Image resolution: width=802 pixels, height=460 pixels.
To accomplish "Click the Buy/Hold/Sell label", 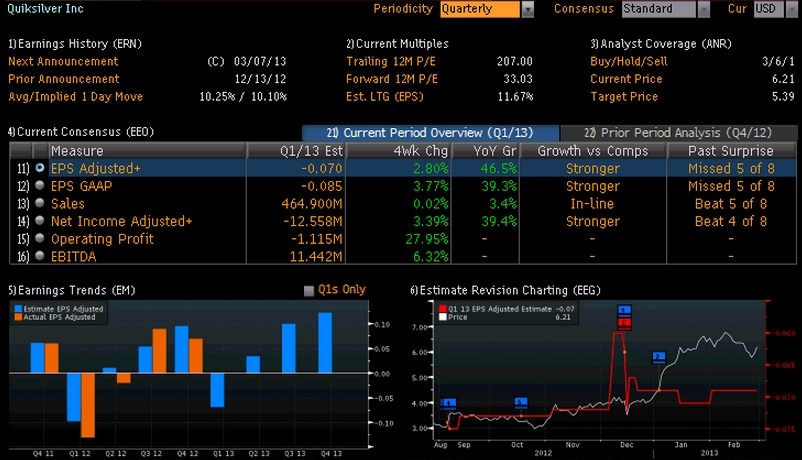I will (x=629, y=61).
